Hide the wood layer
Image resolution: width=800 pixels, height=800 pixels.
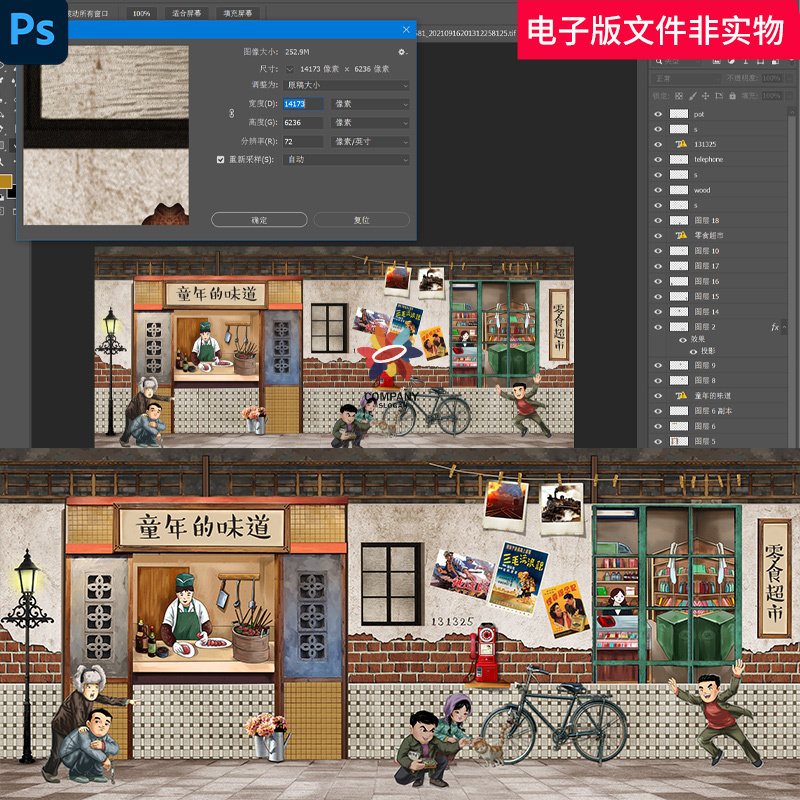coord(658,190)
